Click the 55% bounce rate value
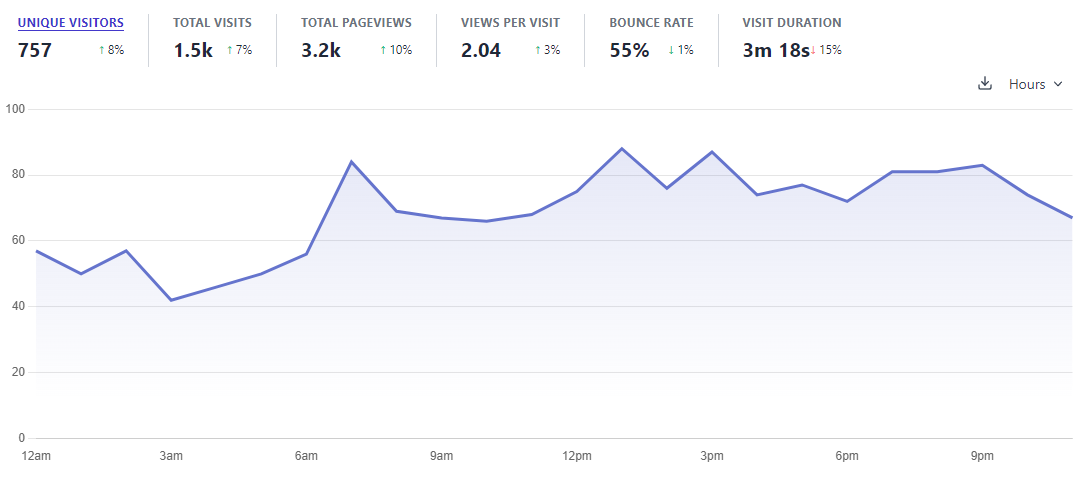Screen dimensions: 1079x479 [x=630, y=50]
